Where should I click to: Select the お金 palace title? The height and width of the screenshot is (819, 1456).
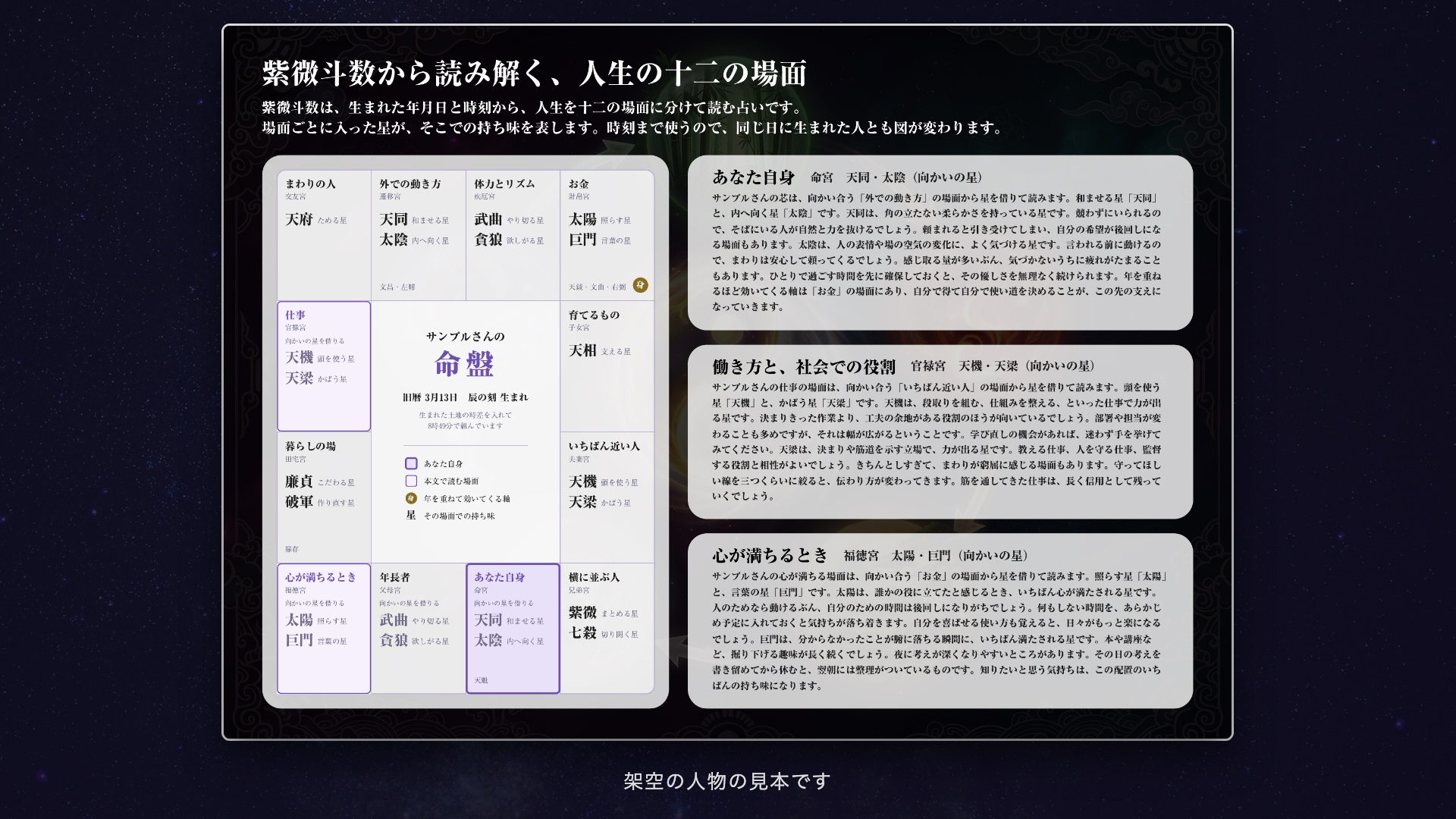pyautogui.click(x=579, y=184)
